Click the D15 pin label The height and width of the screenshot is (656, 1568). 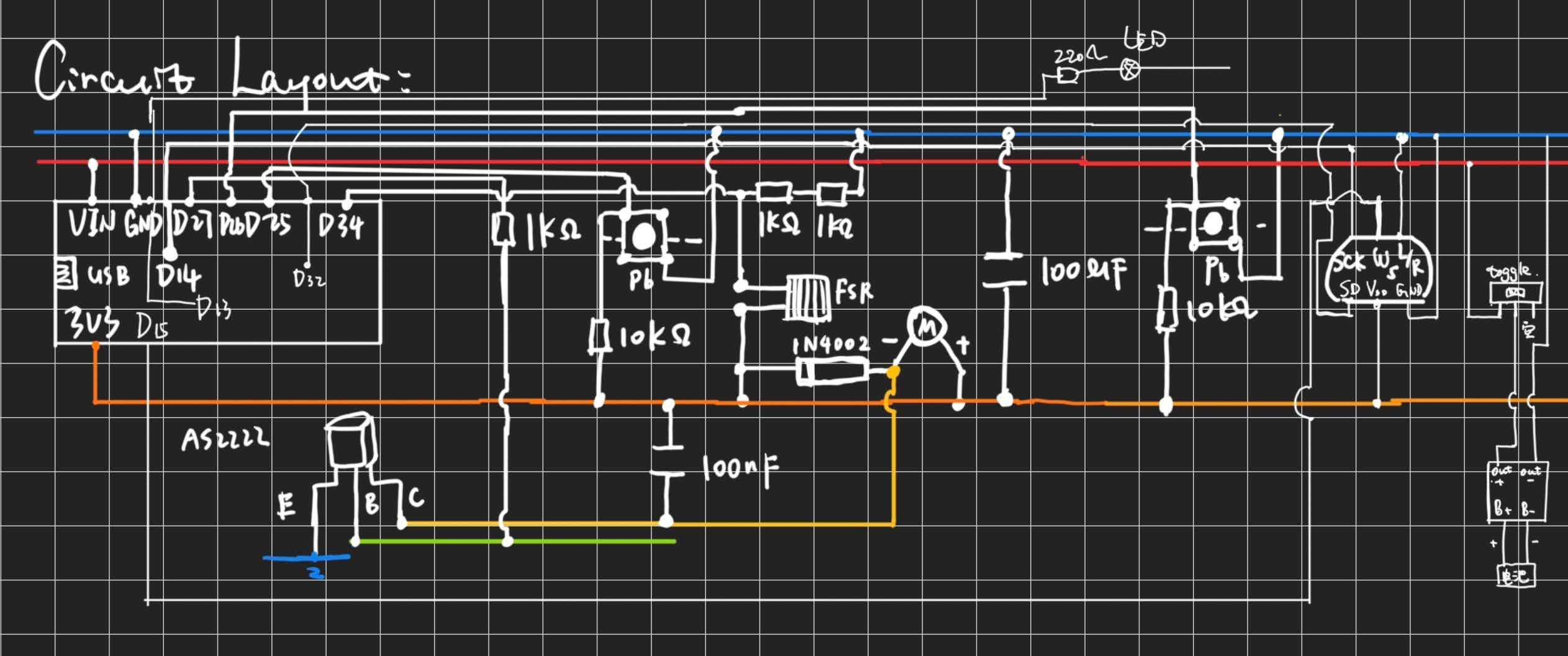pos(152,326)
